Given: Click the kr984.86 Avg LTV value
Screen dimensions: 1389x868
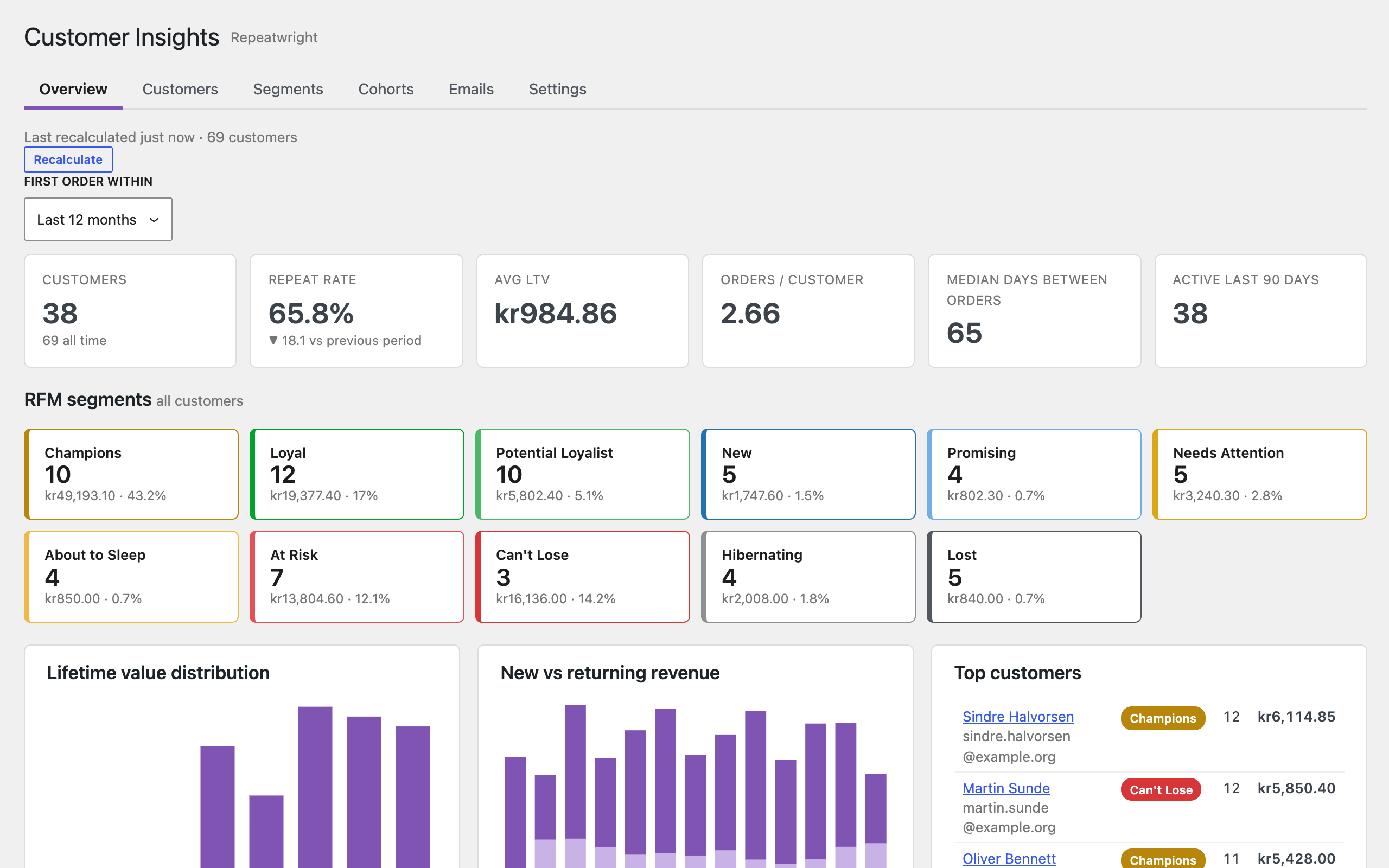Looking at the screenshot, I should point(556,314).
